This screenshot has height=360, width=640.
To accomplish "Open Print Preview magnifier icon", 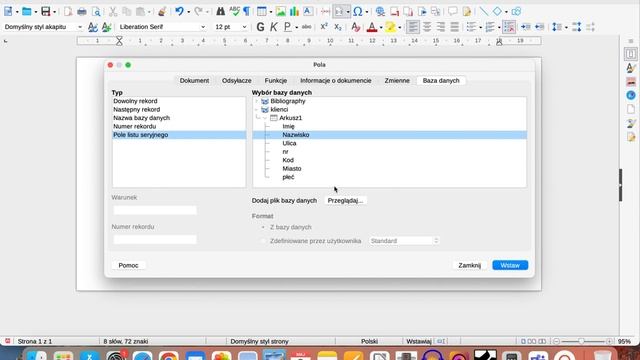I will point(96,11).
